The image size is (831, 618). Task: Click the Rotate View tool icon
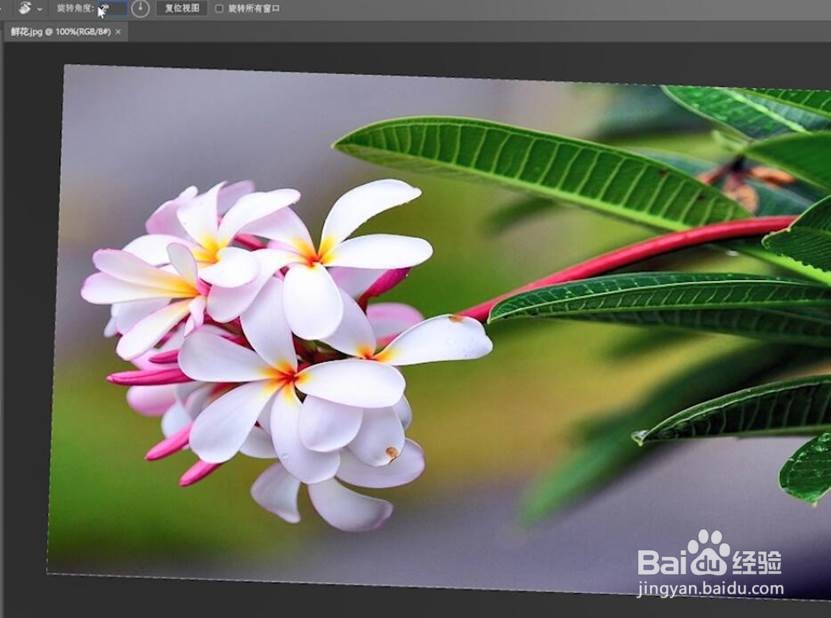[25, 8]
